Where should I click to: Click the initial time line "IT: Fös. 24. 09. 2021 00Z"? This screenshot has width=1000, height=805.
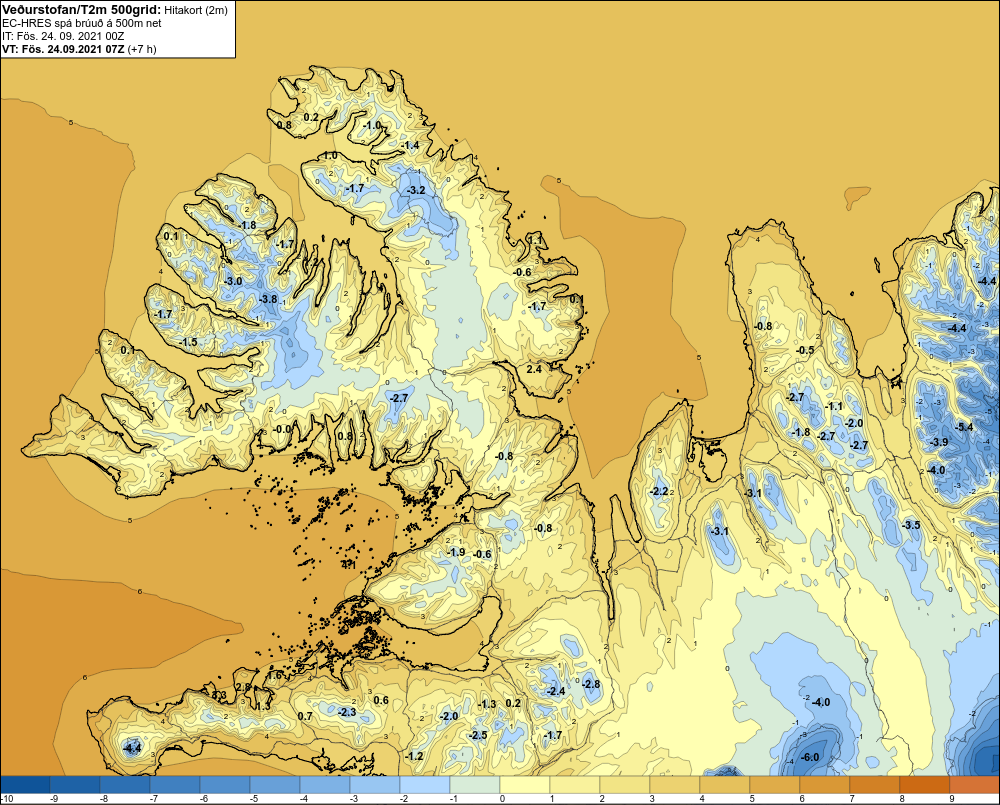click(64, 36)
